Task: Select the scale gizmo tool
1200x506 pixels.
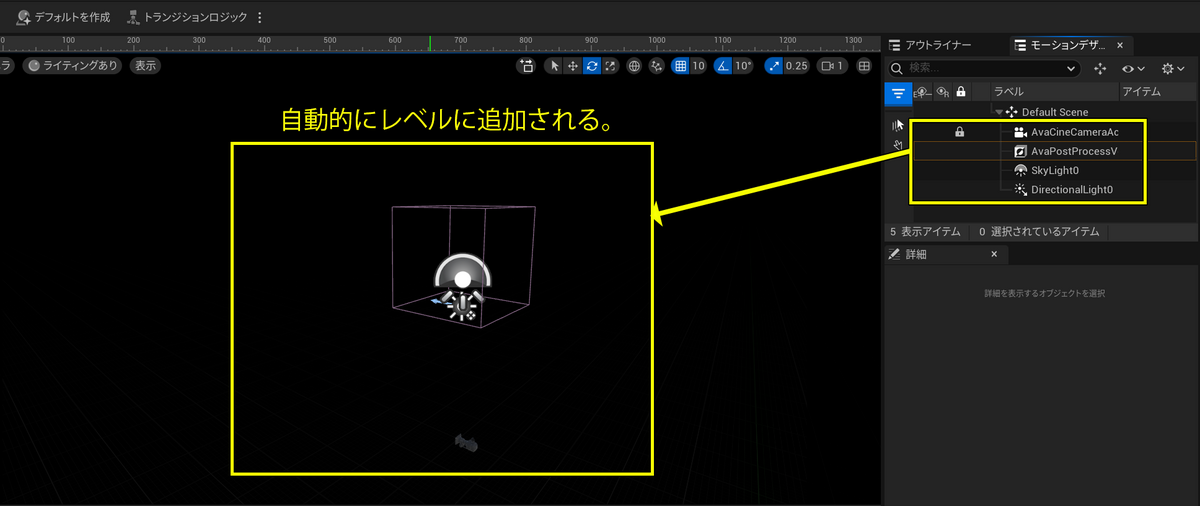Action: pyautogui.click(x=610, y=66)
